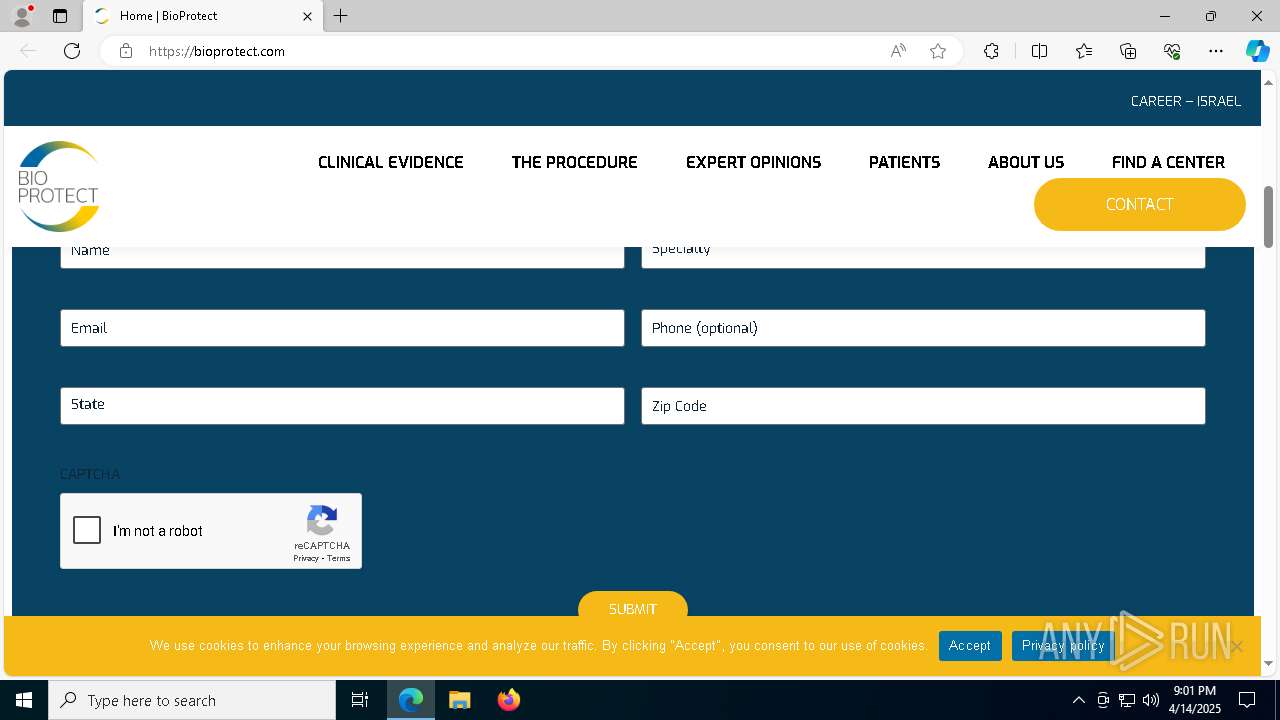Open the CAREER – ISRAEL link

(x=1186, y=101)
